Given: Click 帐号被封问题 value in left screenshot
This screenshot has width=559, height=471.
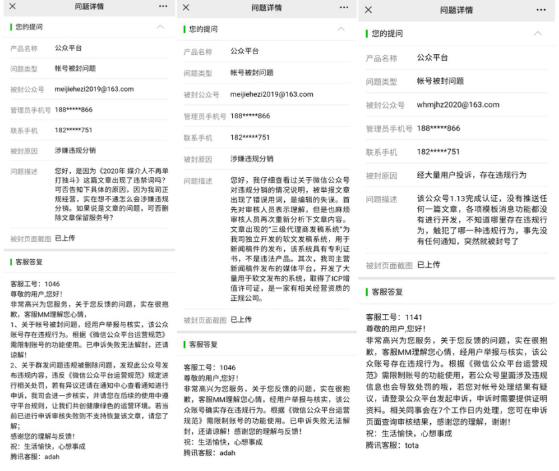Looking at the screenshot, I should click(75, 68).
